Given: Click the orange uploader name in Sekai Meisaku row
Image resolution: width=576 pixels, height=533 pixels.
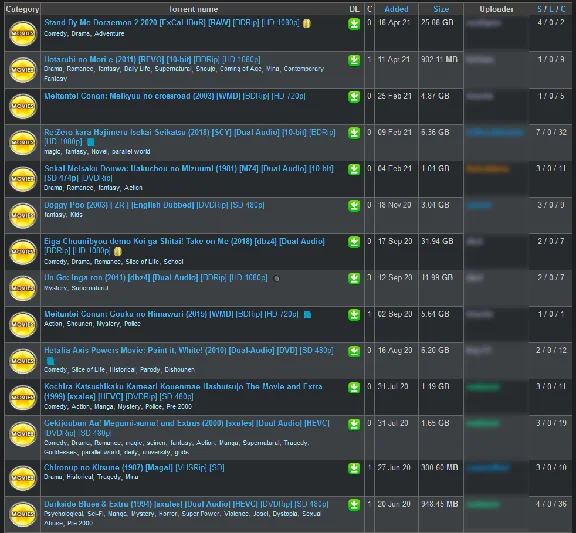Looking at the screenshot, I should pos(487,169).
